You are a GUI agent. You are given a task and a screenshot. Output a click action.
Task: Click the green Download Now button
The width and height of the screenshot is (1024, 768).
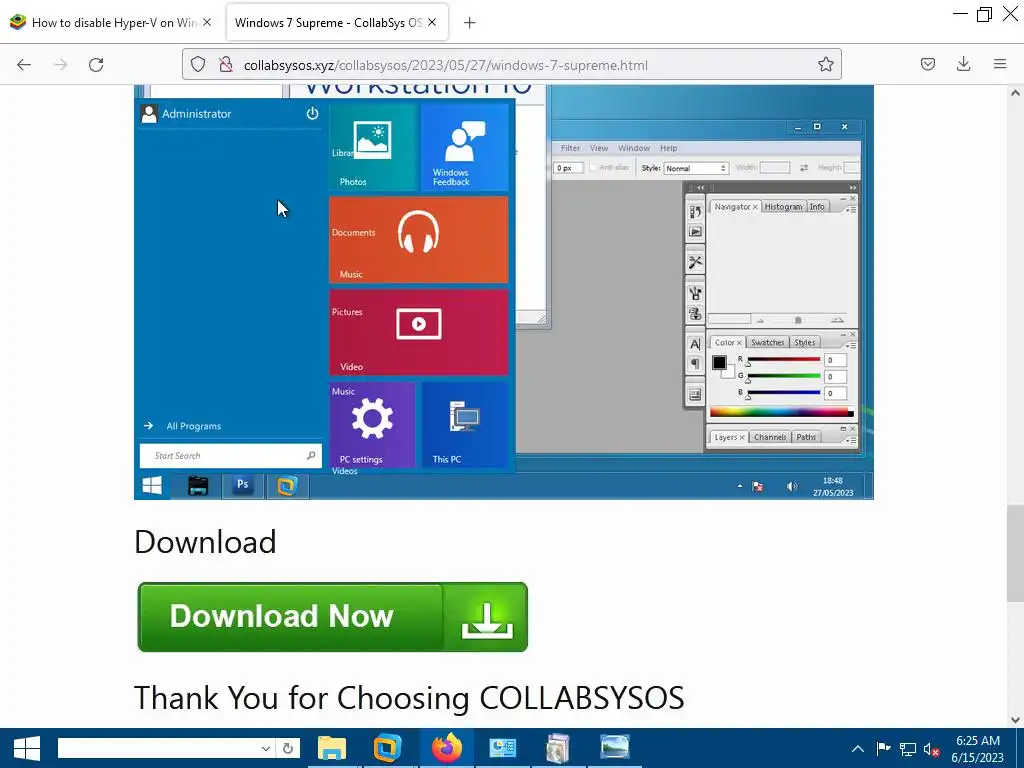[x=332, y=616]
